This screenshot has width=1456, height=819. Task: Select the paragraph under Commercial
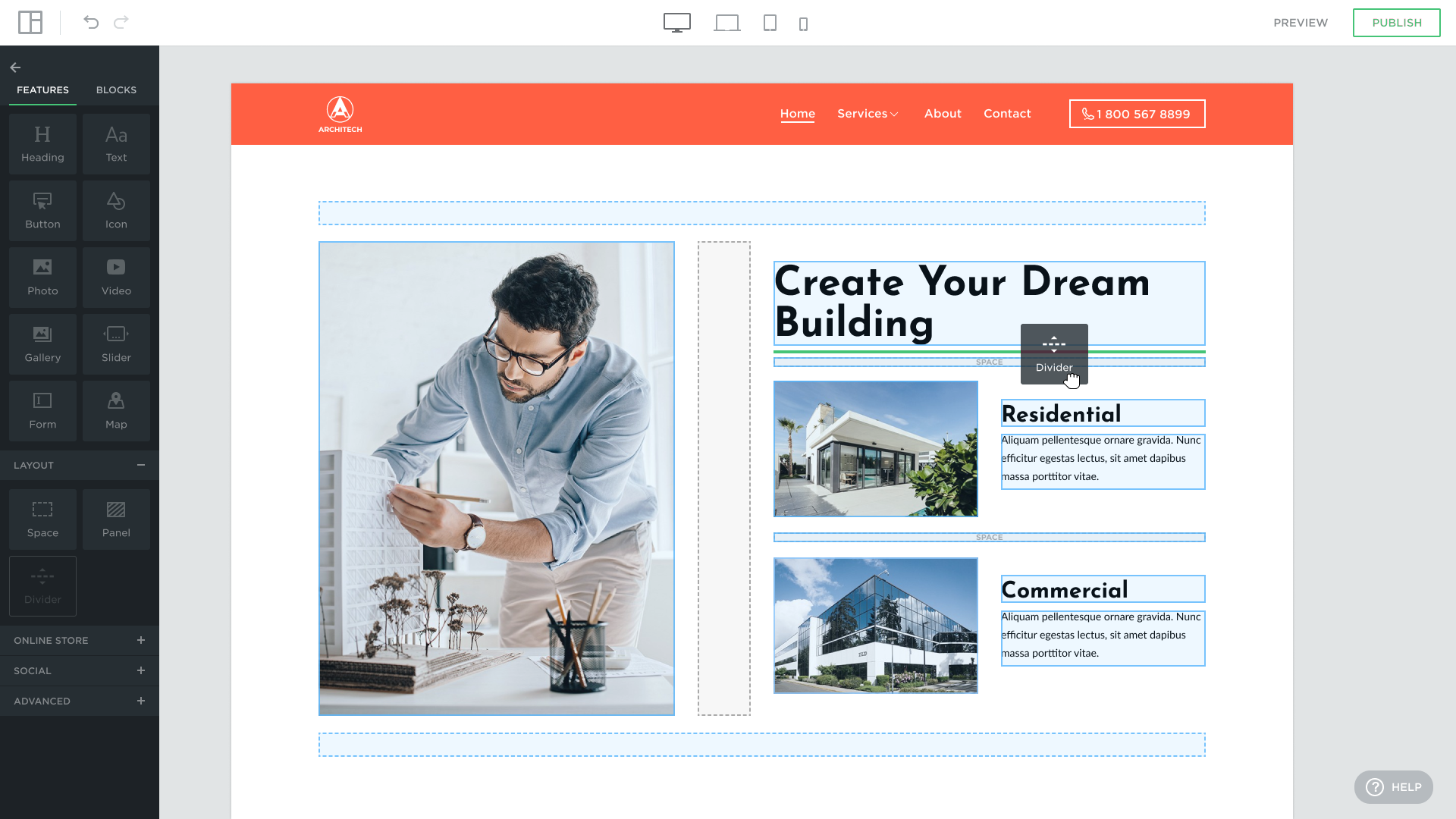point(1103,638)
